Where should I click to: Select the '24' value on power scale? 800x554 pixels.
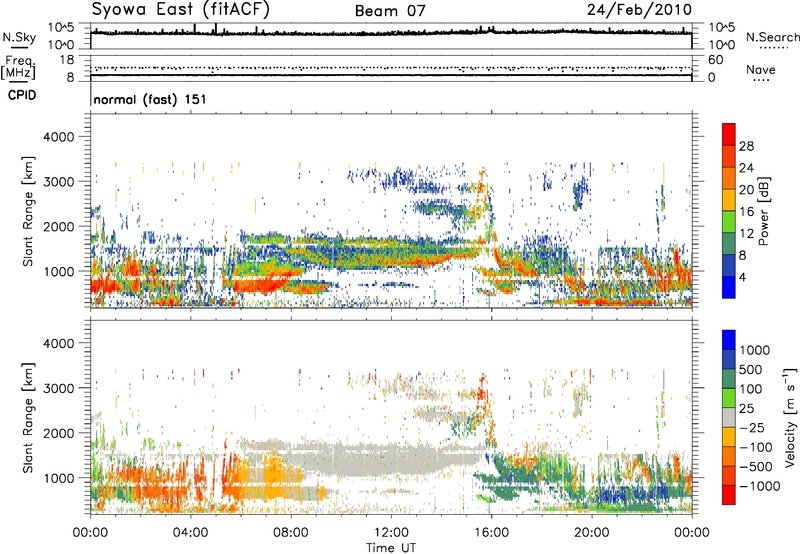pos(746,168)
